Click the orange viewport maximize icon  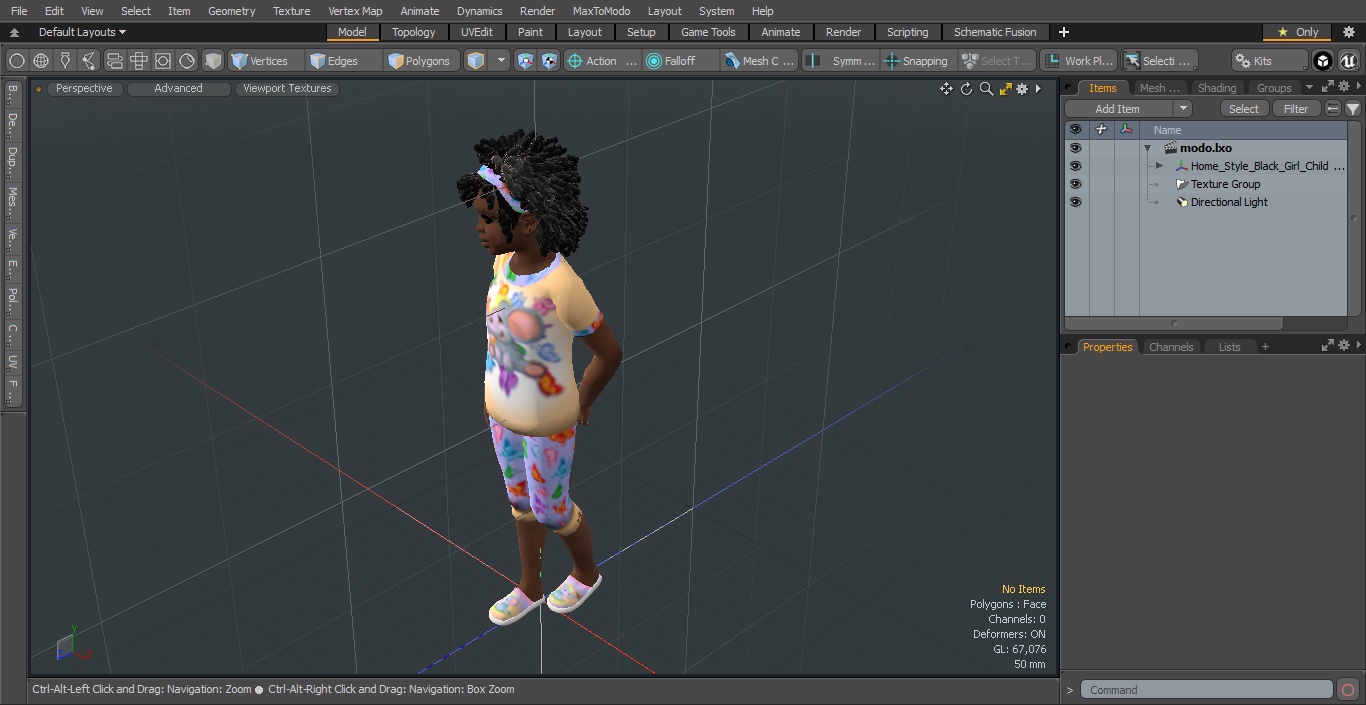click(x=1005, y=89)
